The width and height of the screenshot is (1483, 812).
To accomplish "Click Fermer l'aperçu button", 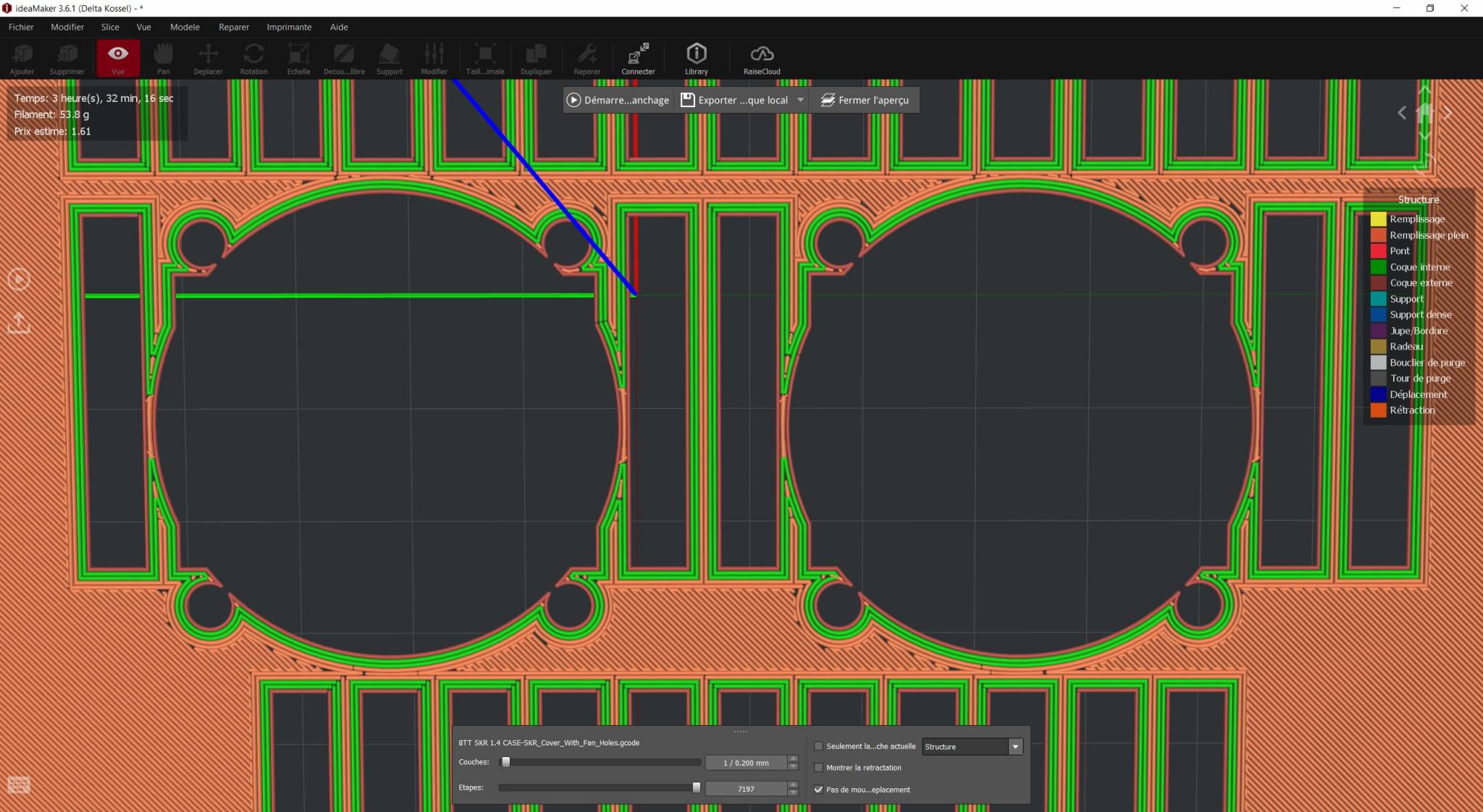I will 864,100.
